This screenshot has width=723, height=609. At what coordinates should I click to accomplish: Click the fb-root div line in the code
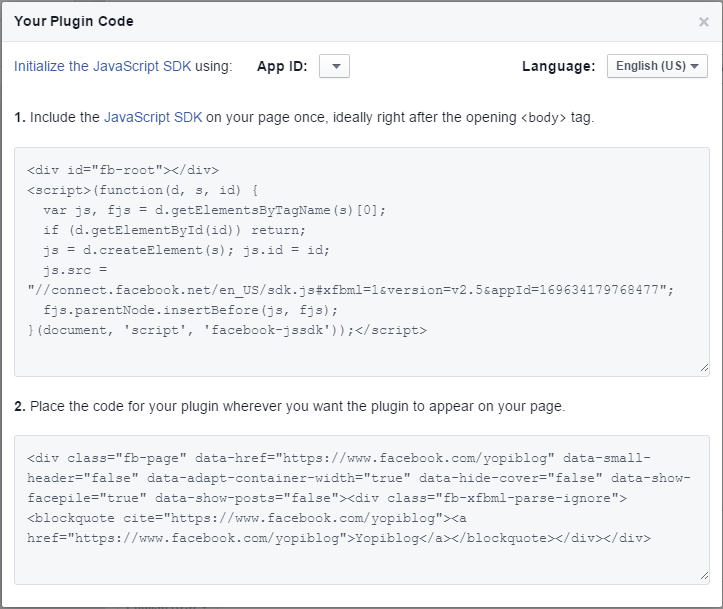tap(123, 170)
